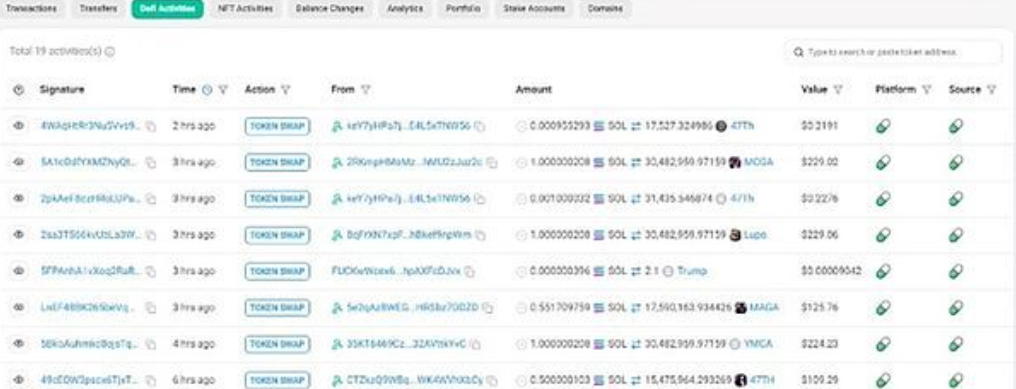1016x389 pixels.
Task: Click the Source icon in the $125.76 row
Action: (x=956, y=308)
